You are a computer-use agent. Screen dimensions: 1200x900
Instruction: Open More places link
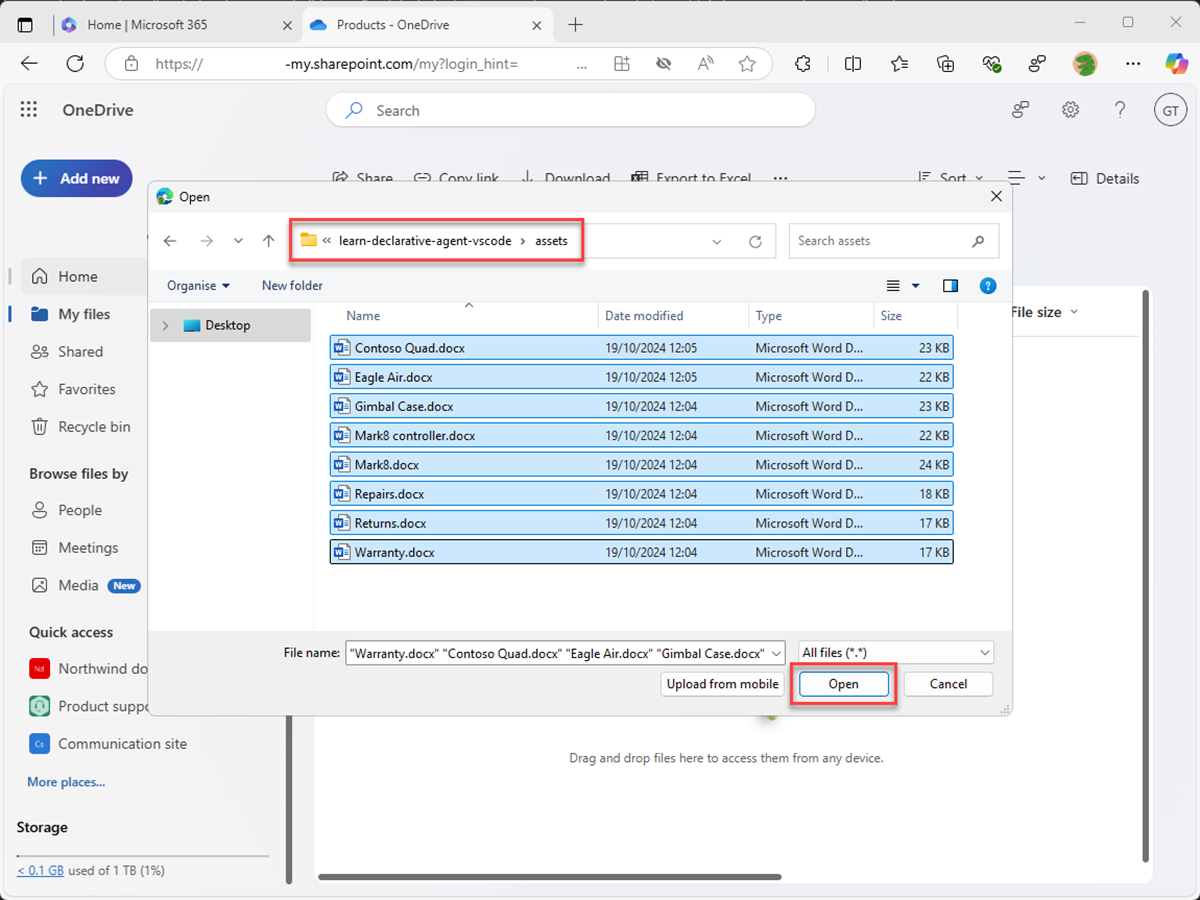[66, 782]
